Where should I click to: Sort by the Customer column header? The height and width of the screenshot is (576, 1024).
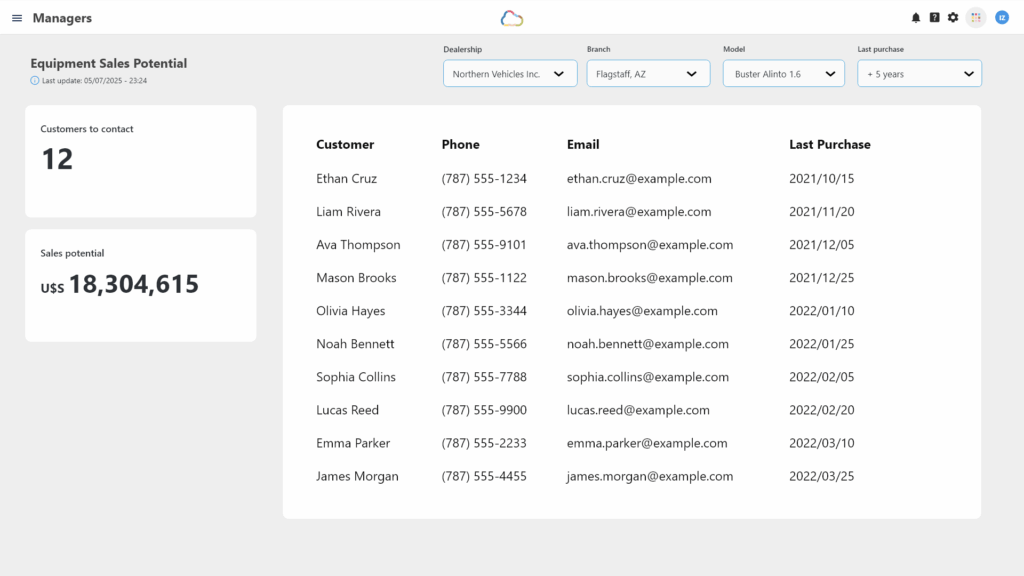(x=345, y=144)
